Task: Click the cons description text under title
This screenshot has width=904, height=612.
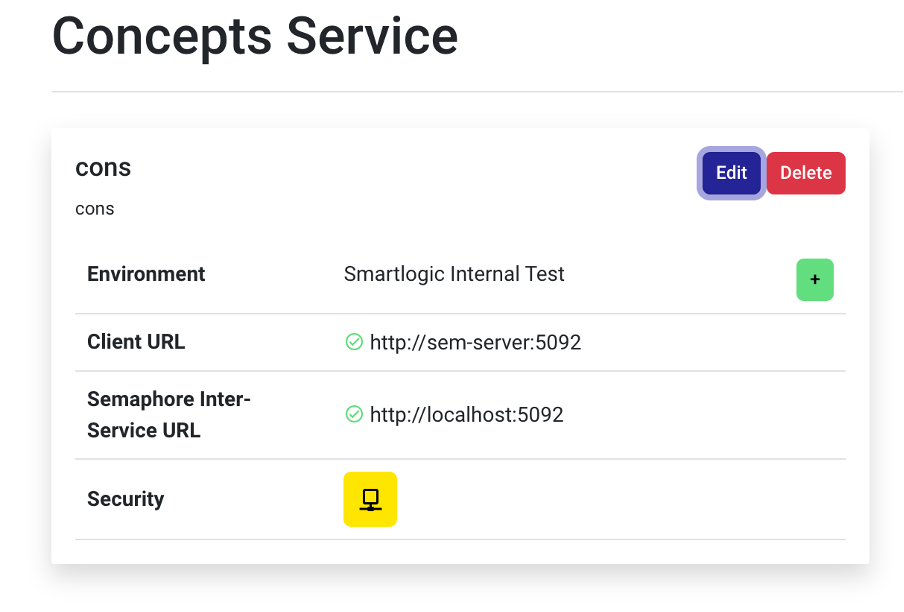Action: pyautogui.click(x=95, y=209)
